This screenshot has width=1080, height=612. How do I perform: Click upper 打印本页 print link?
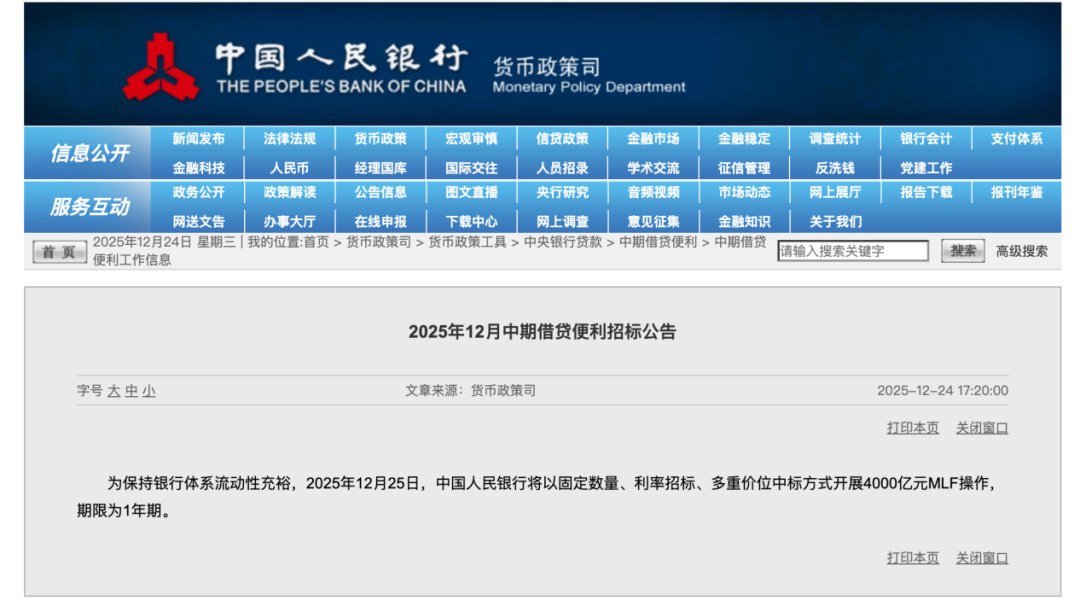[x=913, y=428]
